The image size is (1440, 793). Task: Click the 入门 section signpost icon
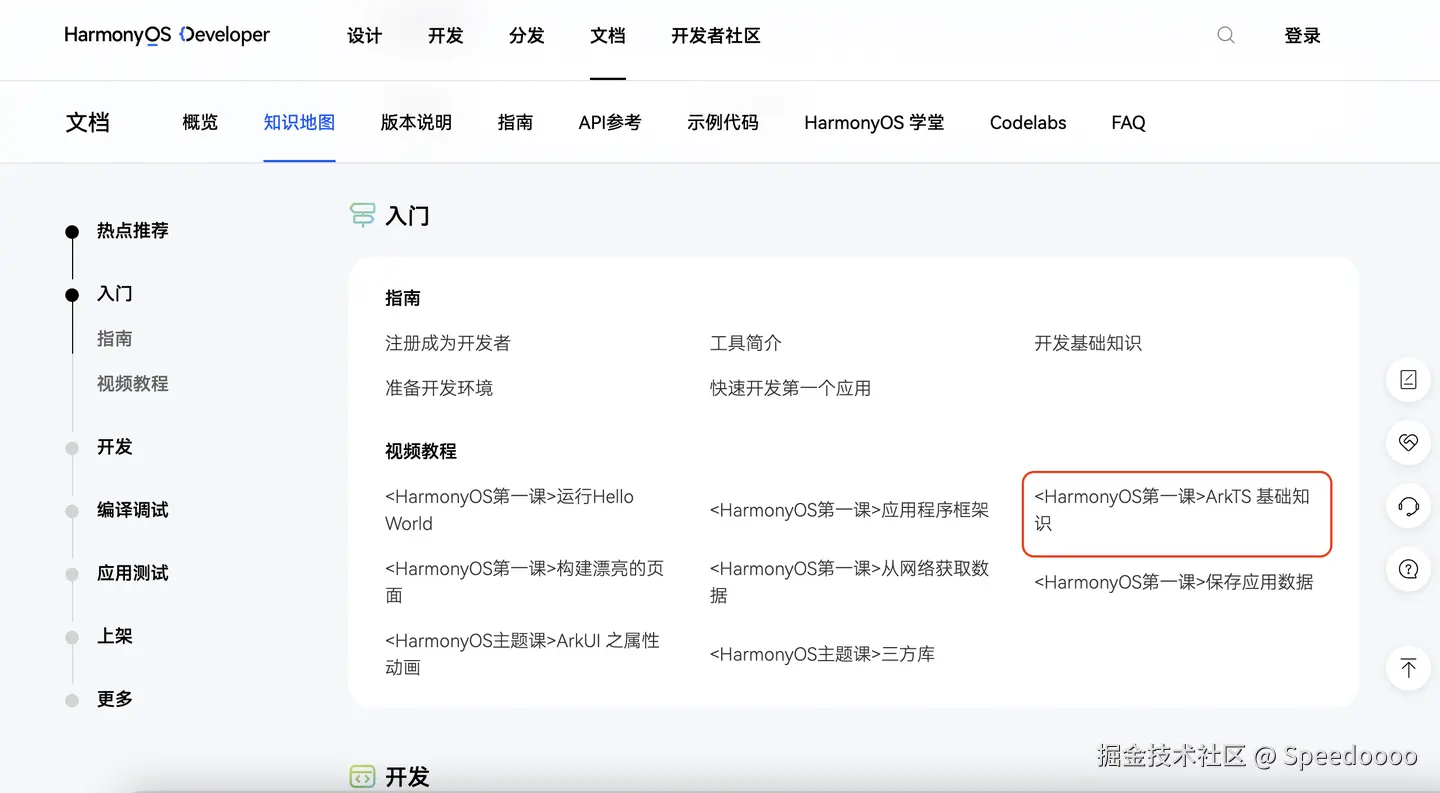[362, 215]
